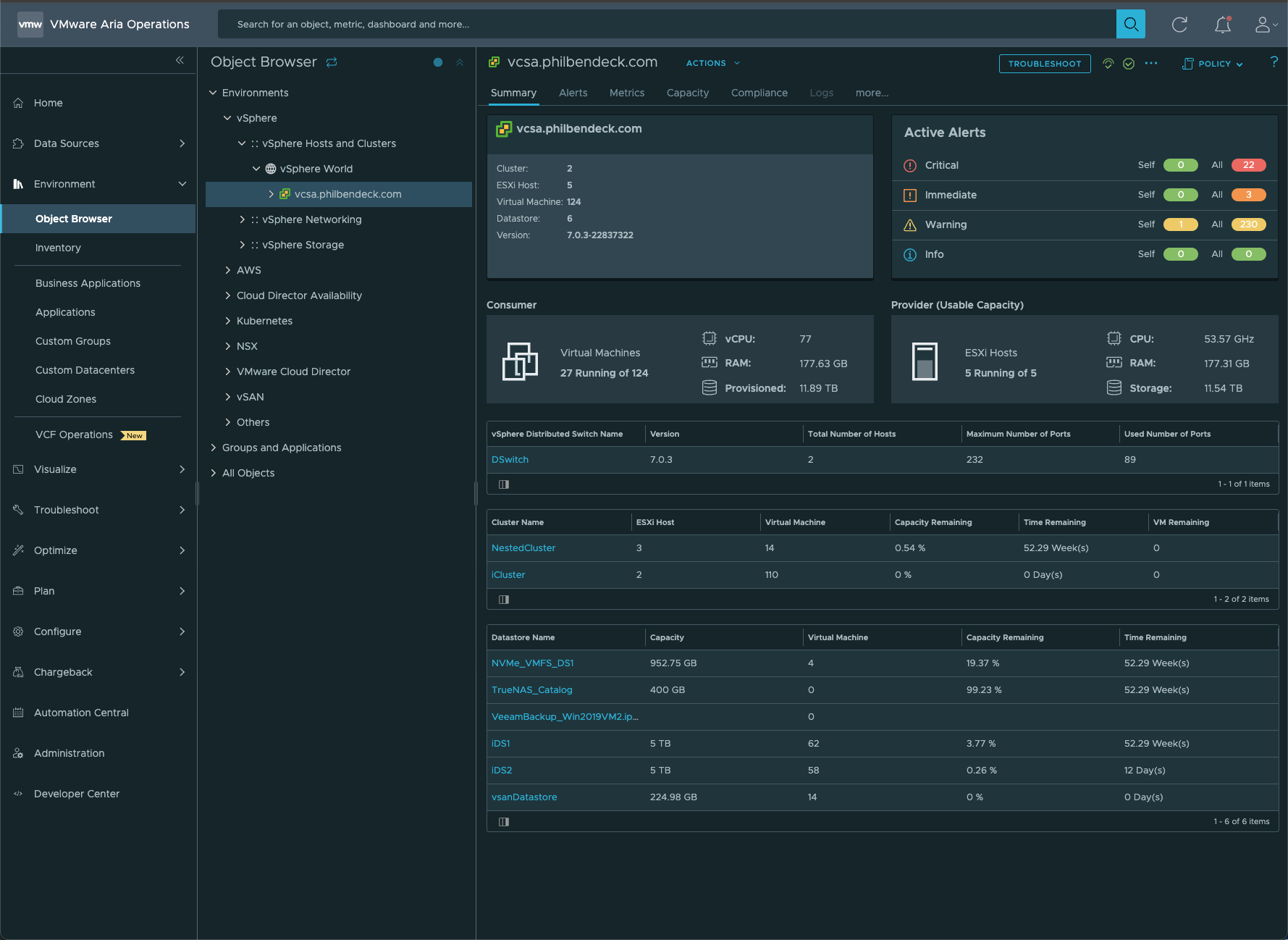Viewport: 1288px width, 940px height.
Task: Open the user account menu icon
Action: click(1266, 25)
